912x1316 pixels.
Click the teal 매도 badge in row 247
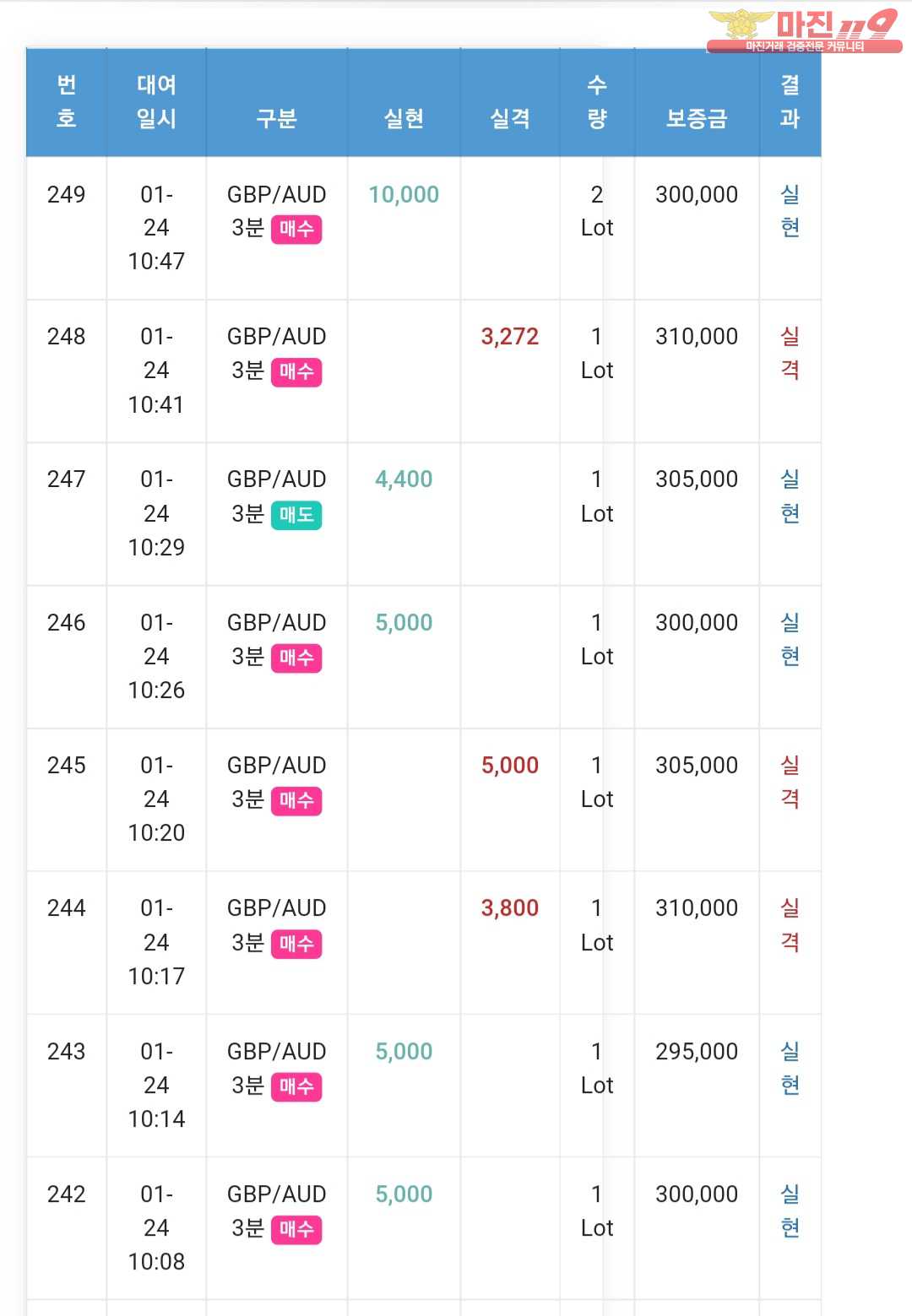(x=296, y=515)
